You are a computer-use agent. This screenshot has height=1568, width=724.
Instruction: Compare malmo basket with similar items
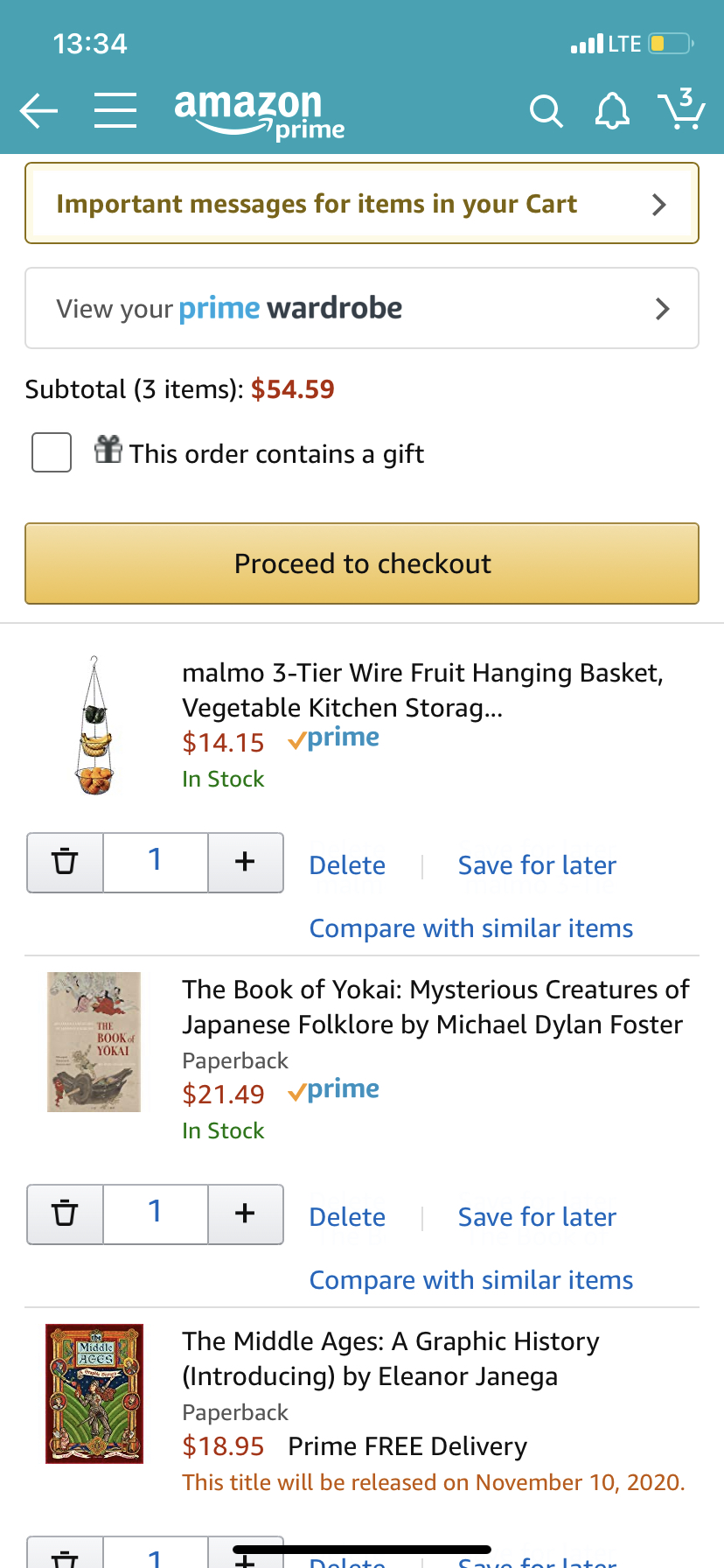[470, 928]
